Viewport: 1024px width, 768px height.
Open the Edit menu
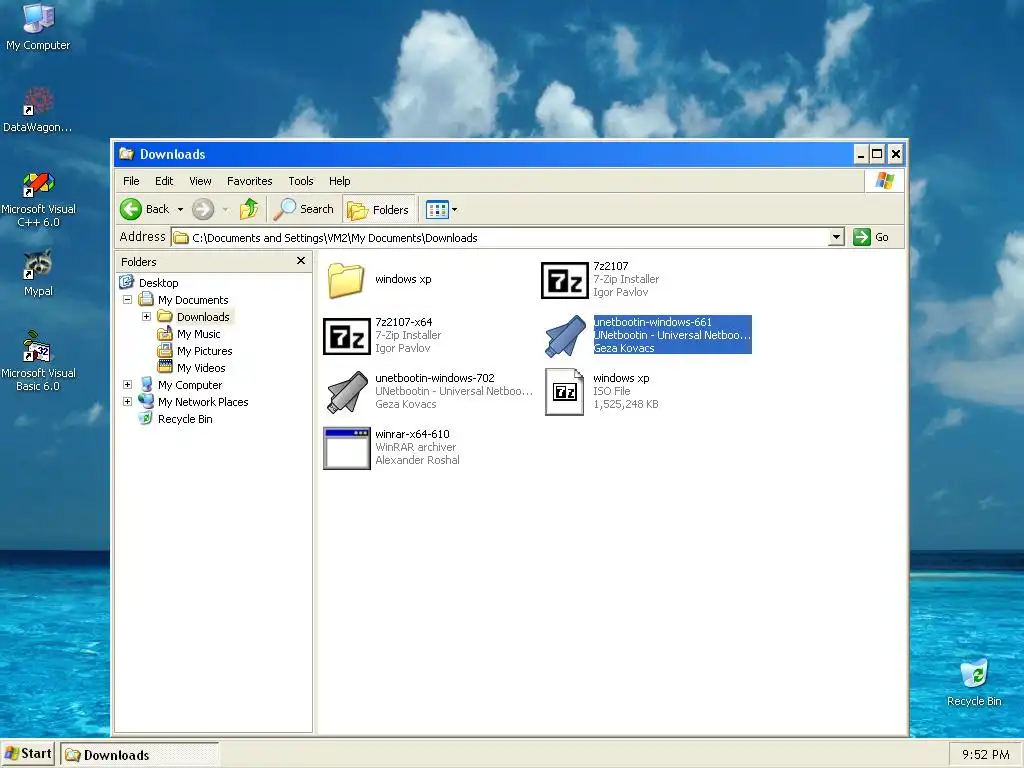[x=164, y=181]
